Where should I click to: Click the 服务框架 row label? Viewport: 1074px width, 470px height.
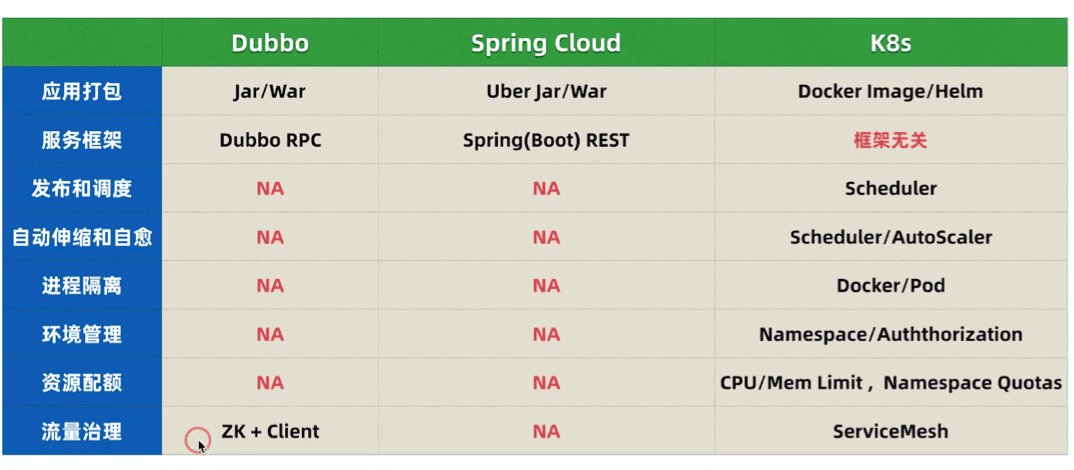pos(82,140)
